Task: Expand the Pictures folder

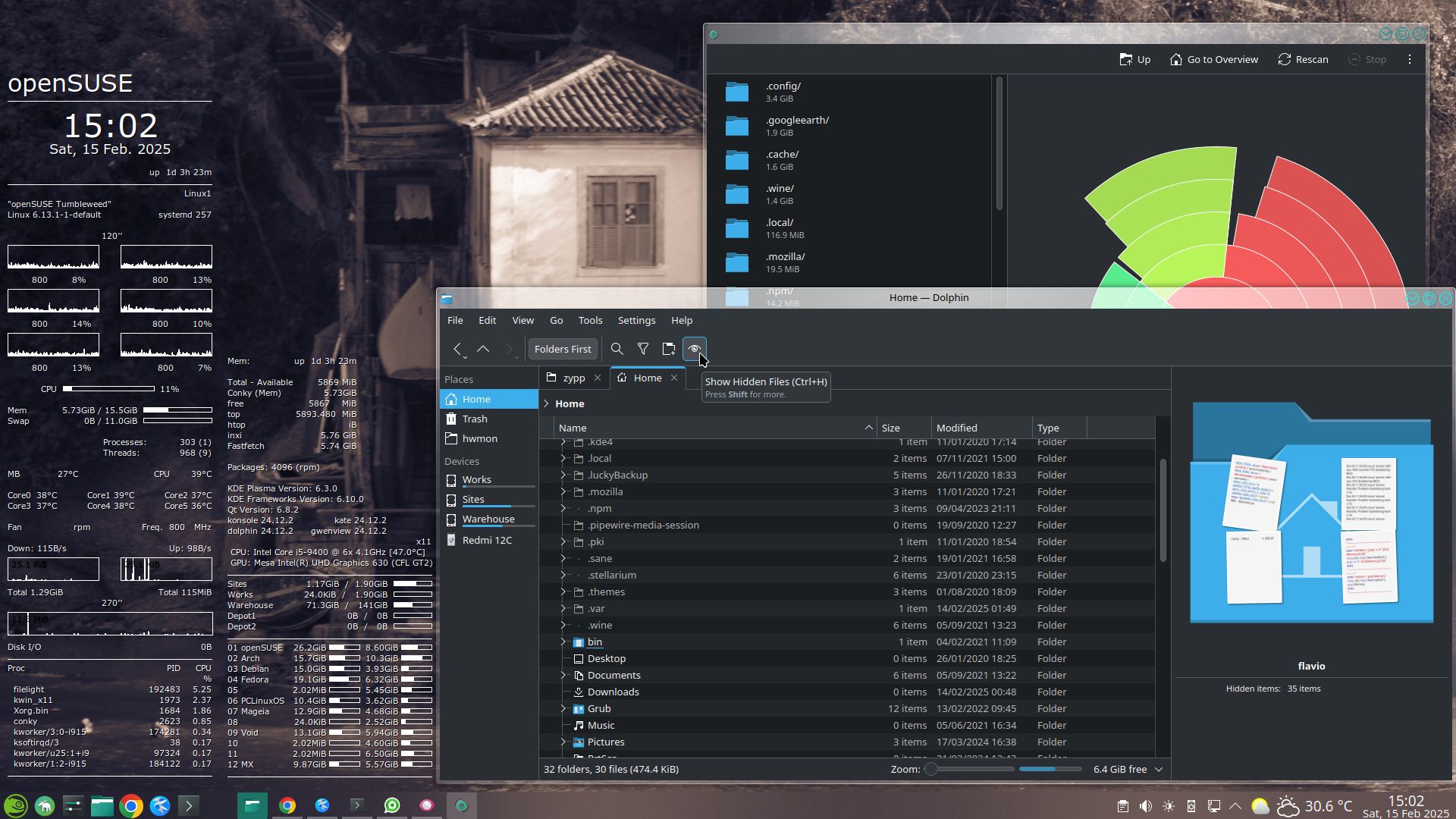Action: coord(563,742)
